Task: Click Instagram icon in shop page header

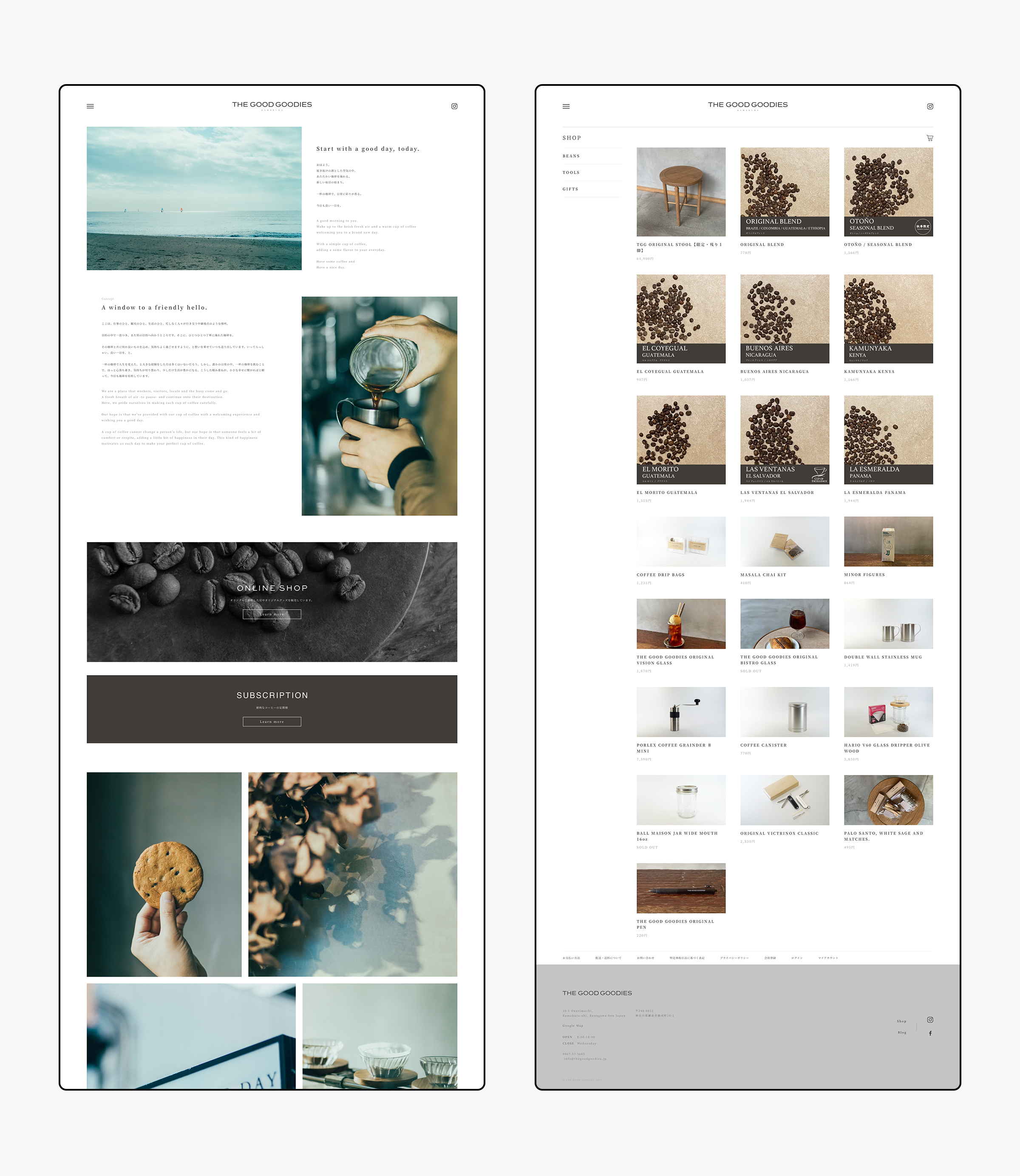Action: pyautogui.click(x=930, y=106)
